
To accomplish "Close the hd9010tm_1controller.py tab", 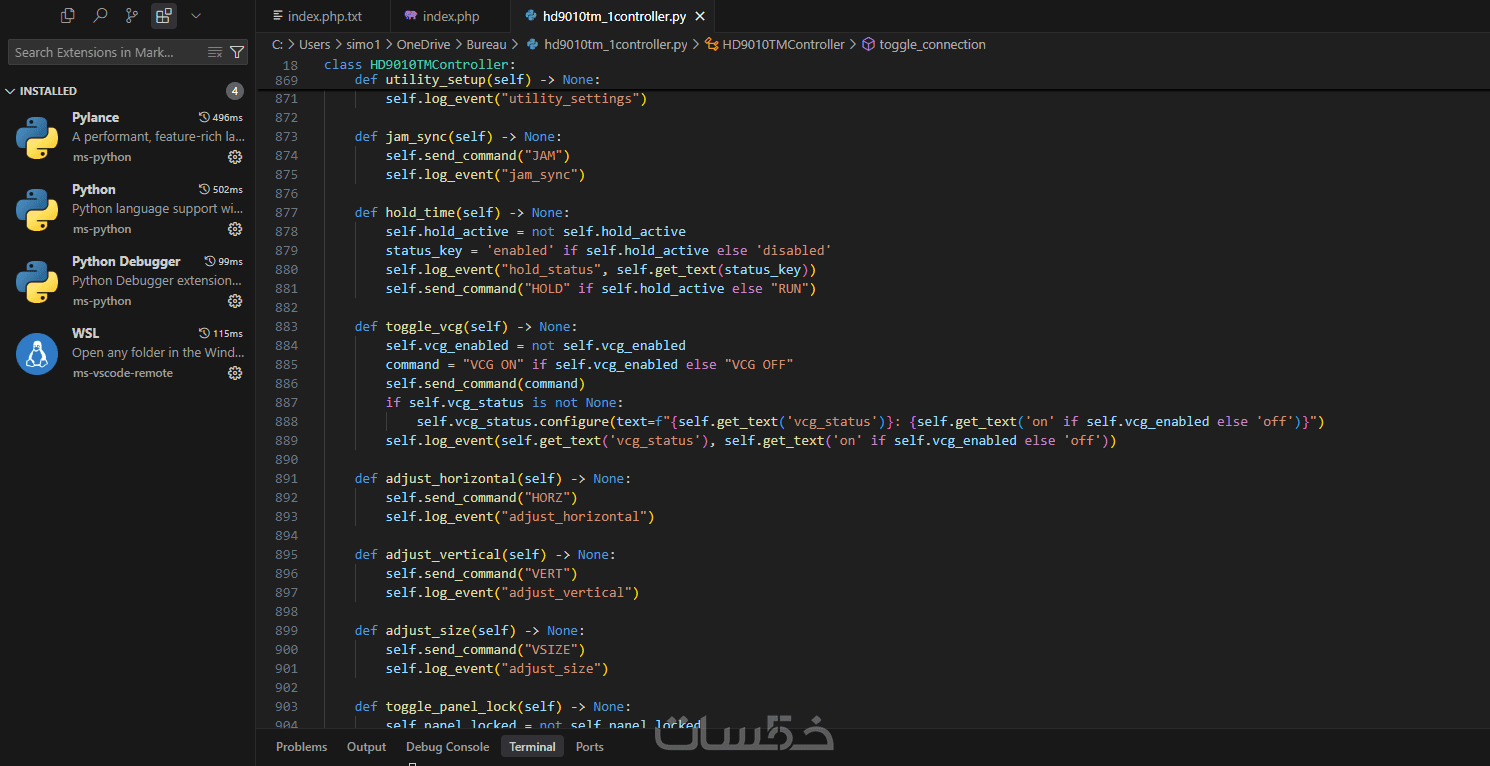I will coord(700,17).
